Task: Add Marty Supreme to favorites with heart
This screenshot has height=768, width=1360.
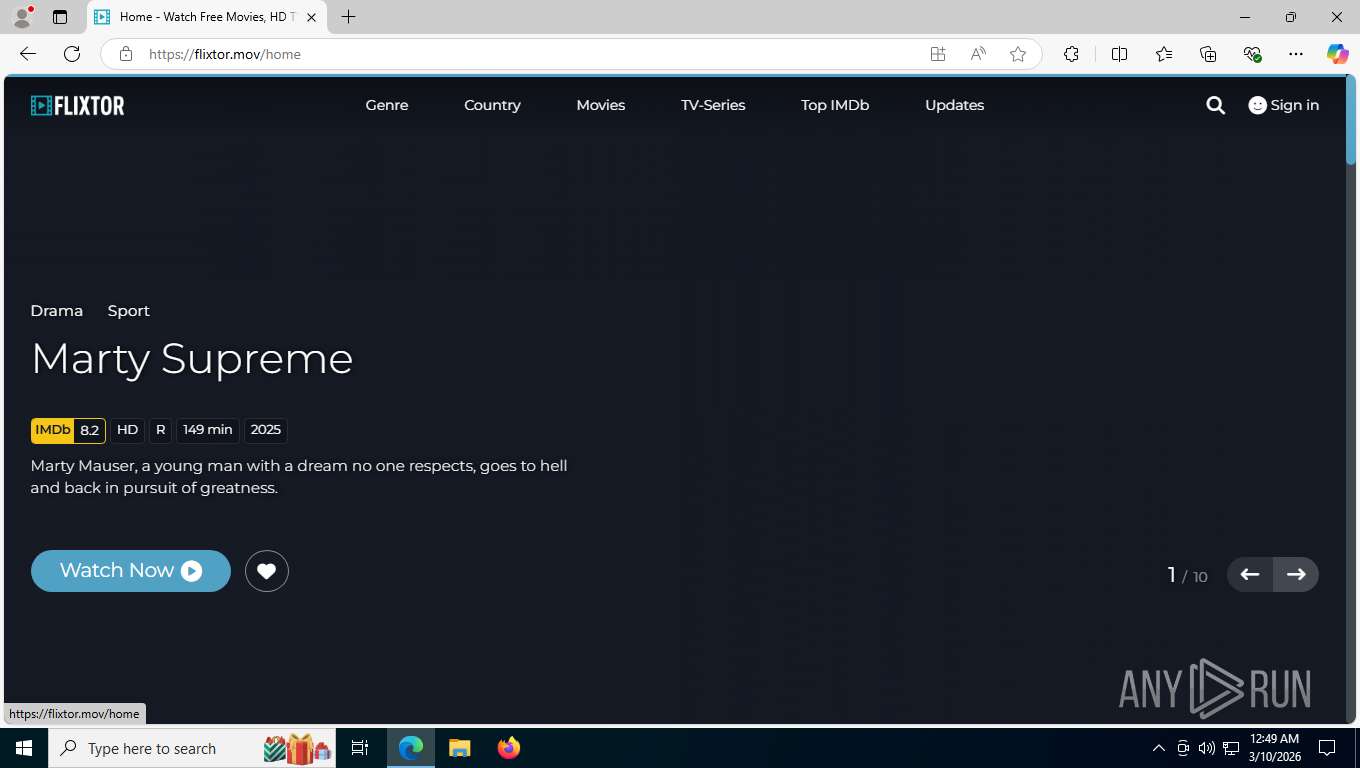Action: (266, 571)
